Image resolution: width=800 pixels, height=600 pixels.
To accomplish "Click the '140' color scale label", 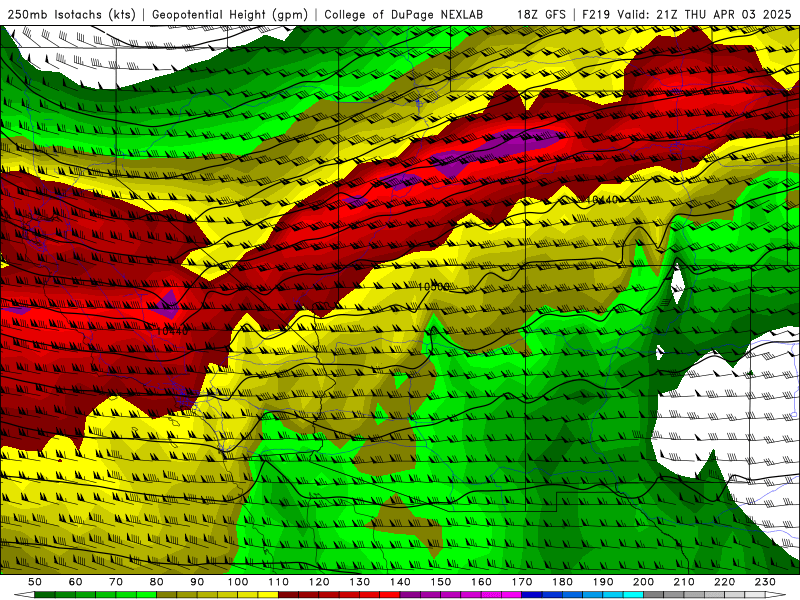I will tap(400, 582).
